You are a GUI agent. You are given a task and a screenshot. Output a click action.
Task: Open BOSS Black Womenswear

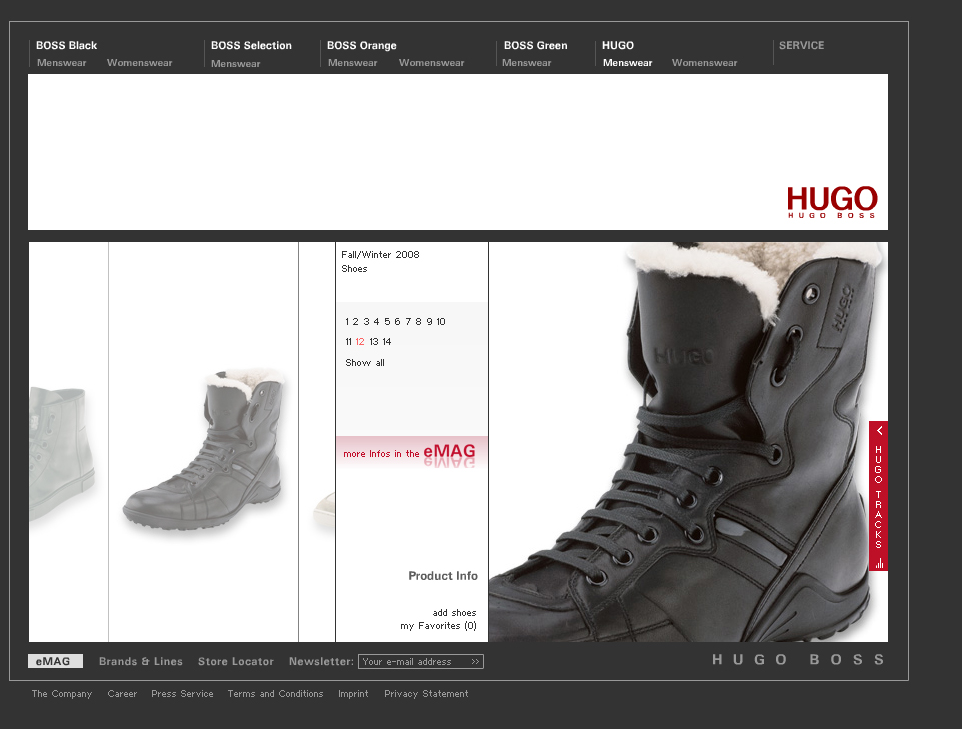pyautogui.click(x=139, y=63)
